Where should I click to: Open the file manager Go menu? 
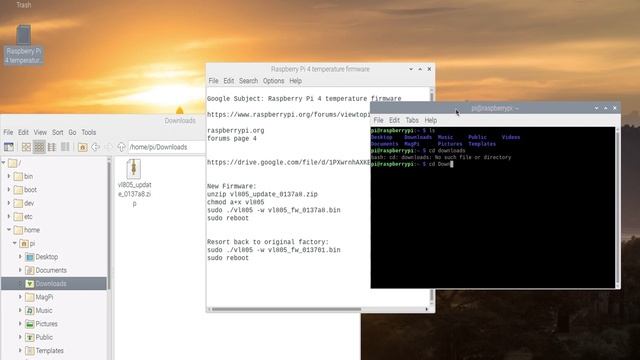[x=72, y=132]
